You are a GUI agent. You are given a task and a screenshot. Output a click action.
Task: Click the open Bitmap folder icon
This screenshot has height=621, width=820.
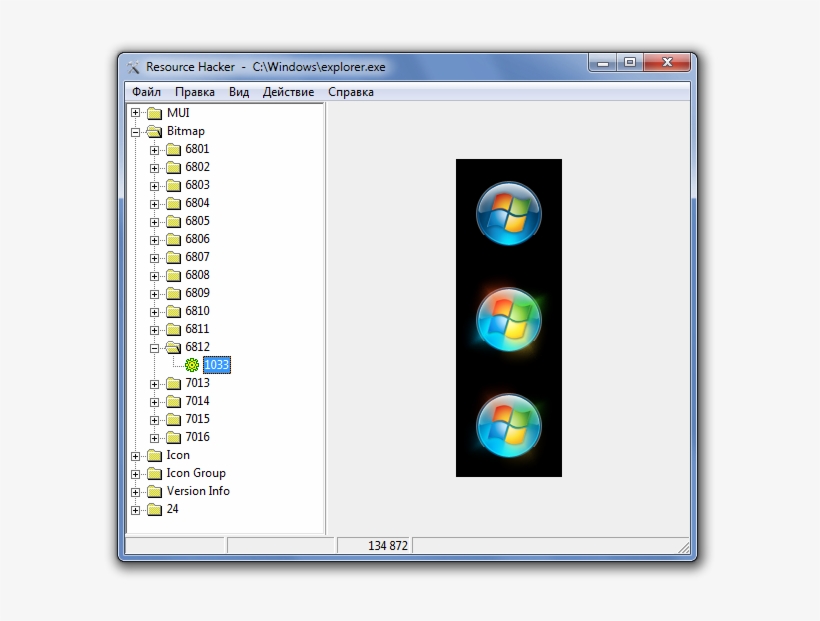(154, 131)
